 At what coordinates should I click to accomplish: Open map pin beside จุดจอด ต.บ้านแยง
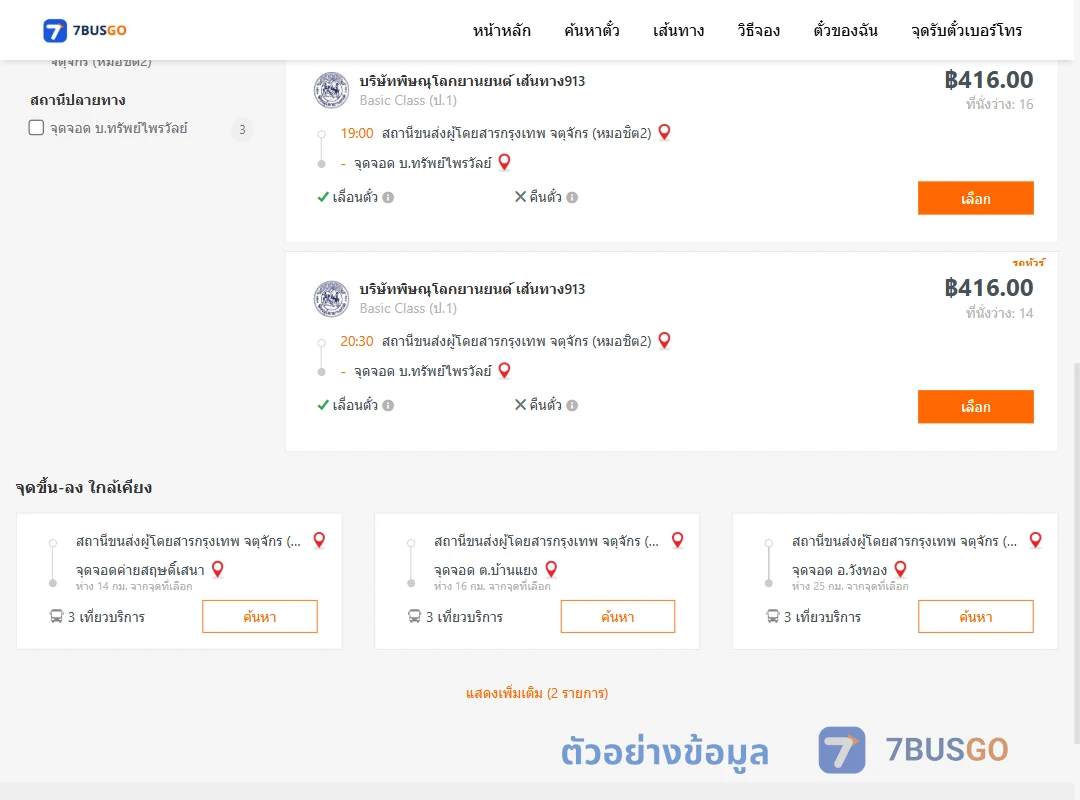click(x=551, y=569)
